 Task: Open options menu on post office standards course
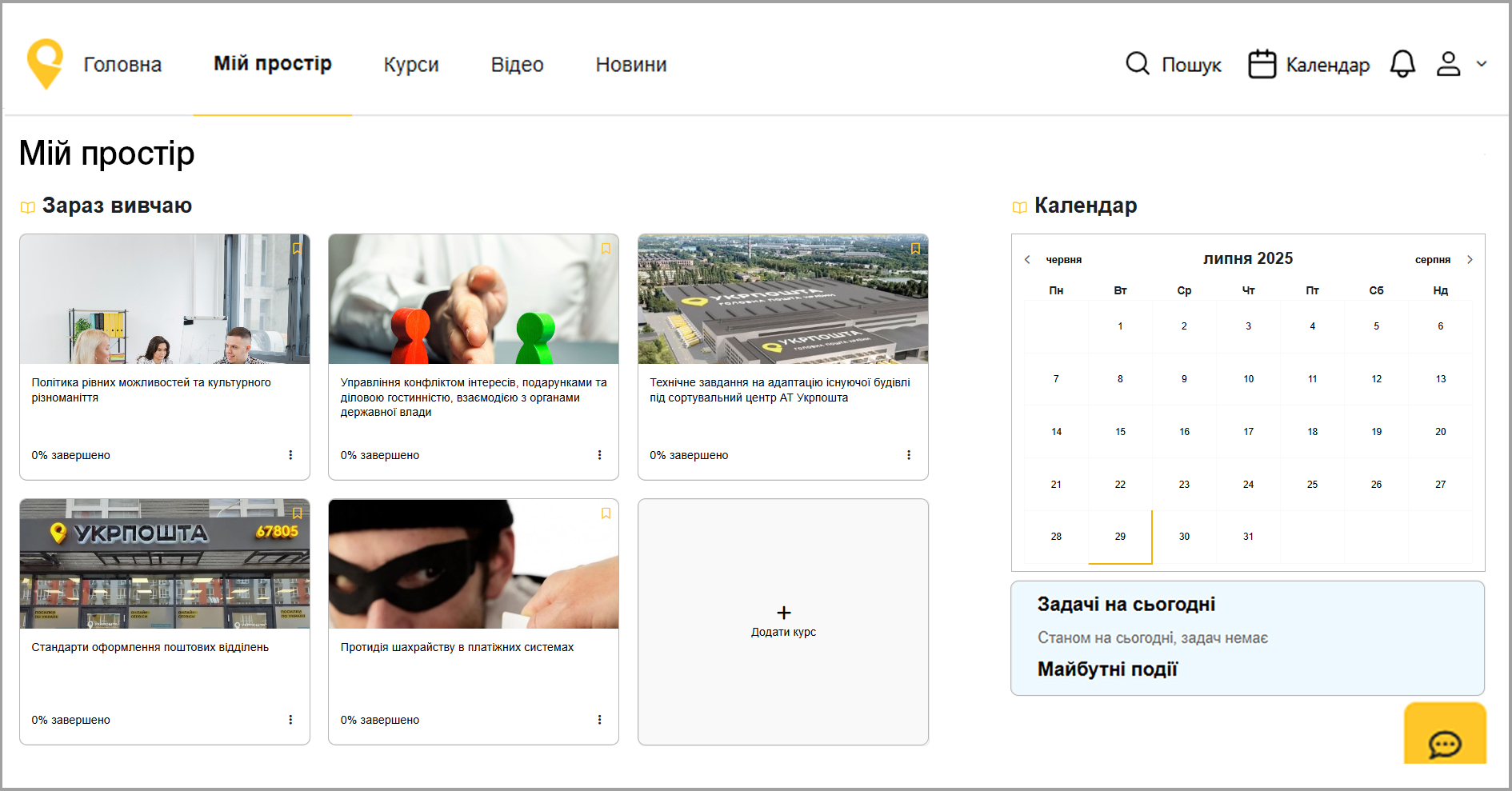click(x=290, y=720)
